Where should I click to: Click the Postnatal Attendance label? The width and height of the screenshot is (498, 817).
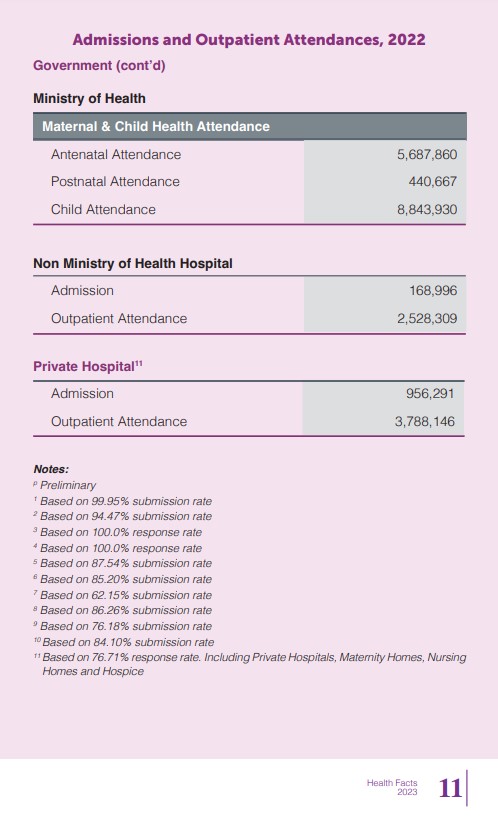pyautogui.click(x=115, y=181)
